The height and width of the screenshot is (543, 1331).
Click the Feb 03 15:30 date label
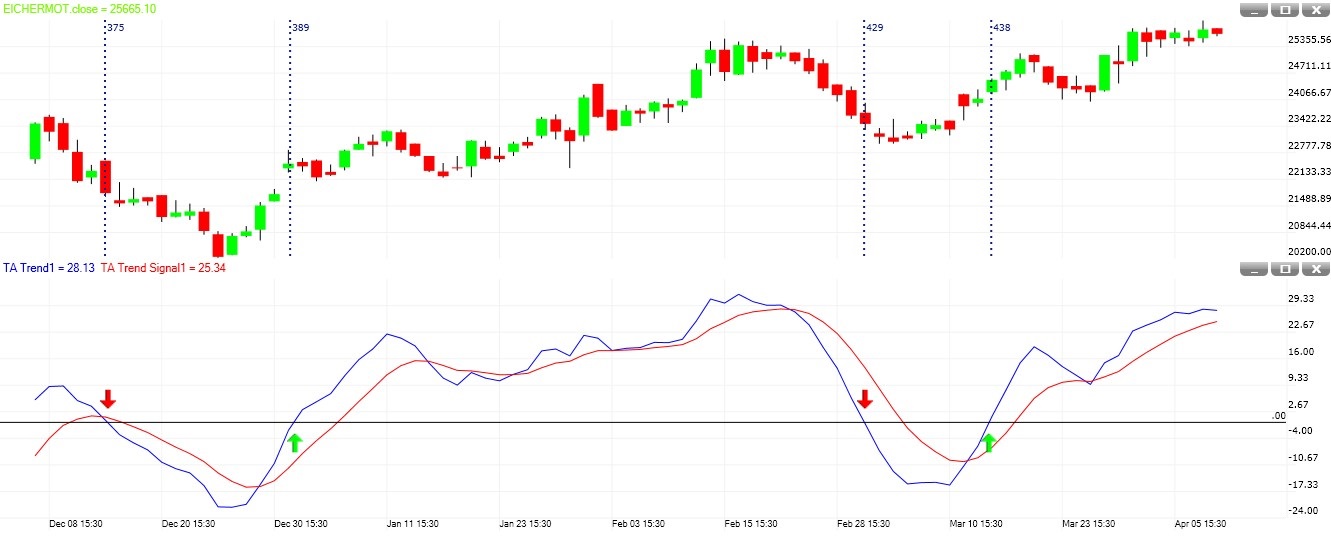click(x=640, y=523)
